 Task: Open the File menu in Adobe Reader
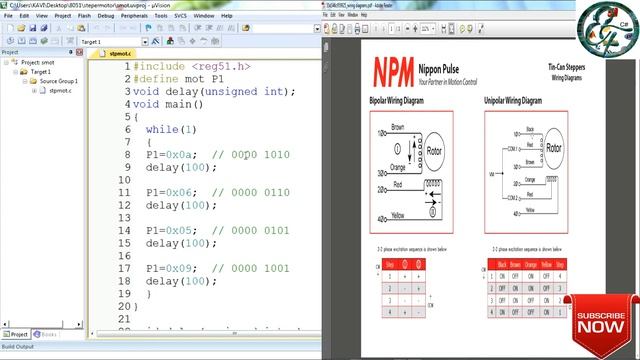[325, 15]
